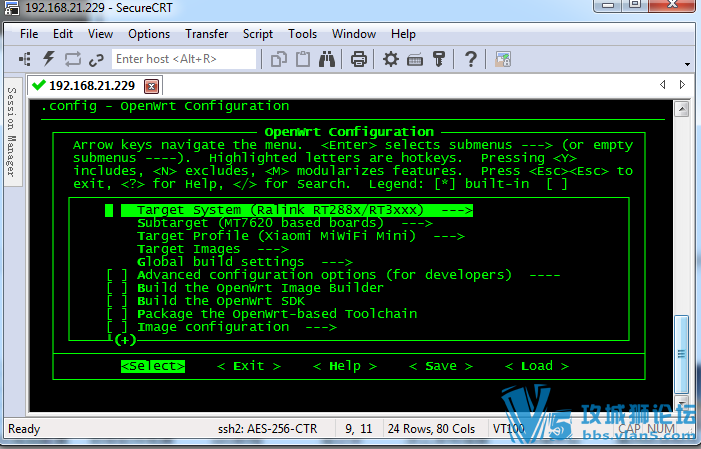Click the tab scroll left arrow
Image resolution: width=701 pixels, height=449 pixels.
[x=663, y=85]
